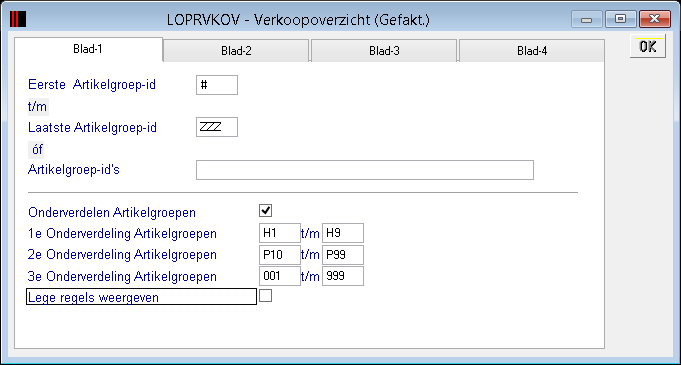Screen dimensions: 681x365
Task: Minimize the LOPRVKOV window
Action: (x=587, y=20)
